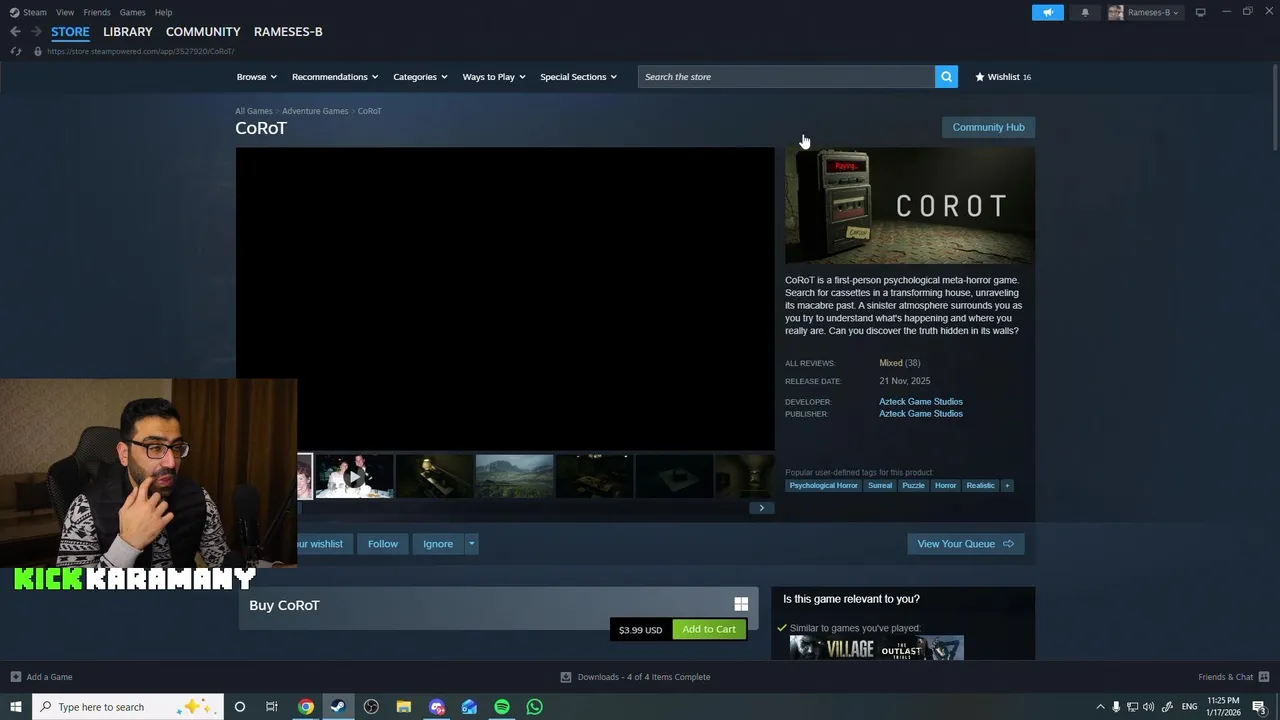
Task: Open the Community Hub
Action: pos(988,127)
